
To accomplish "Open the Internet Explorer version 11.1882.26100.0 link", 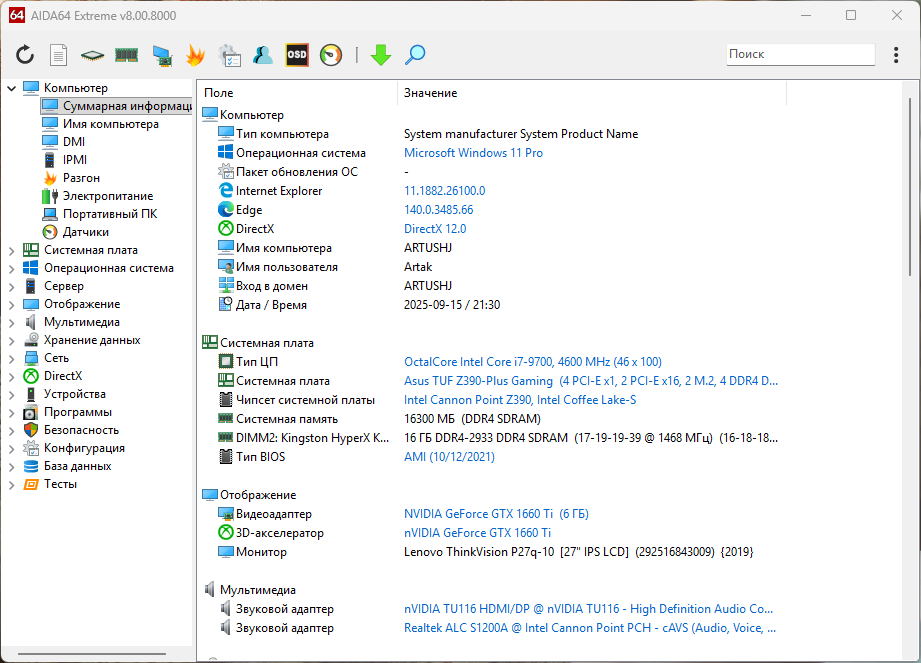I will pyautogui.click(x=445, y=191).
